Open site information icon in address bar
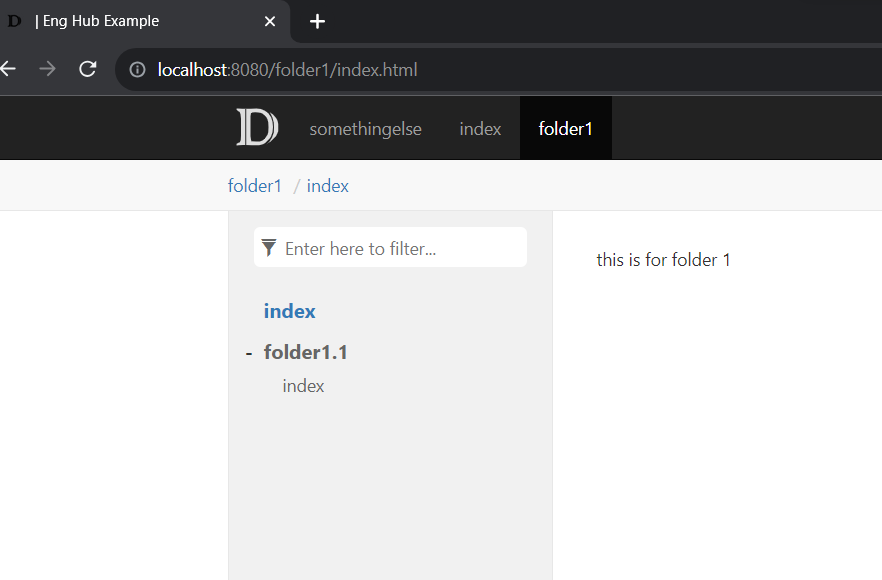This screenshot has height=580, width=882. [136, 70]
